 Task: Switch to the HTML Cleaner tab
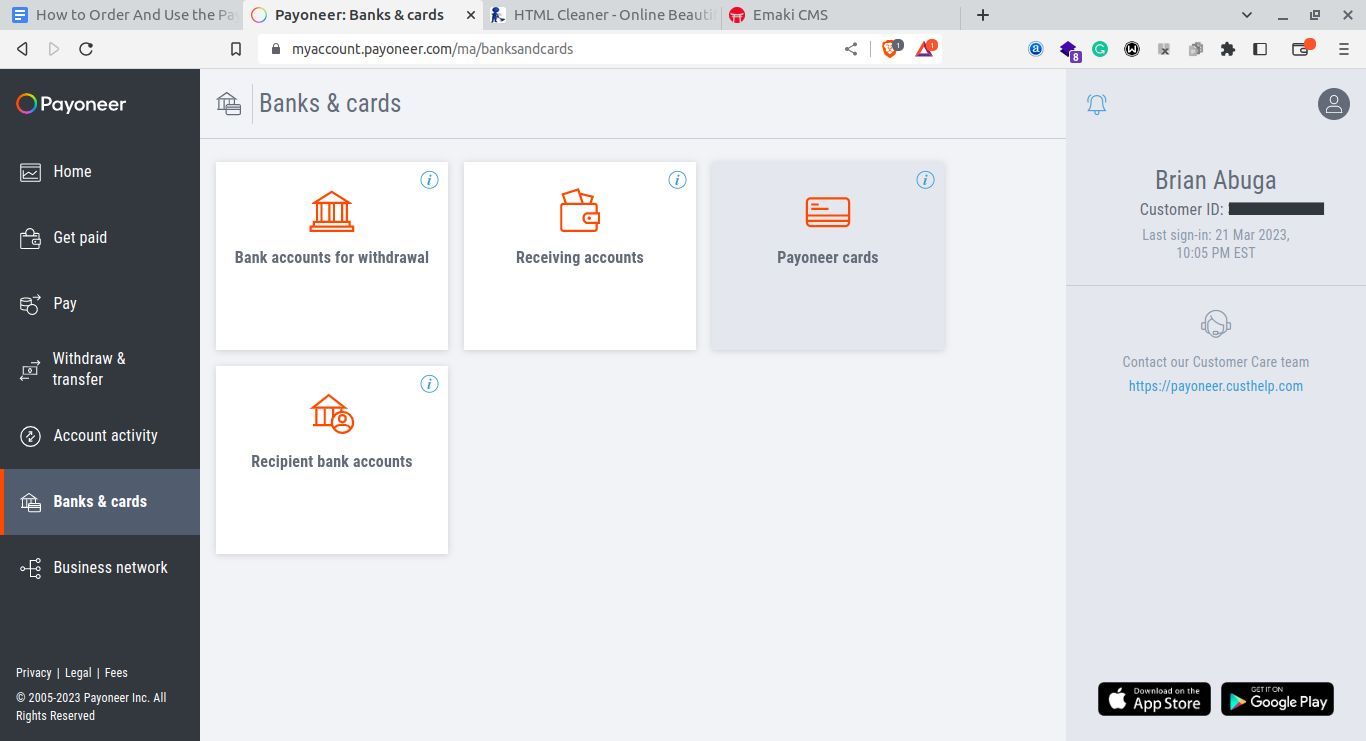coord(600,15)
